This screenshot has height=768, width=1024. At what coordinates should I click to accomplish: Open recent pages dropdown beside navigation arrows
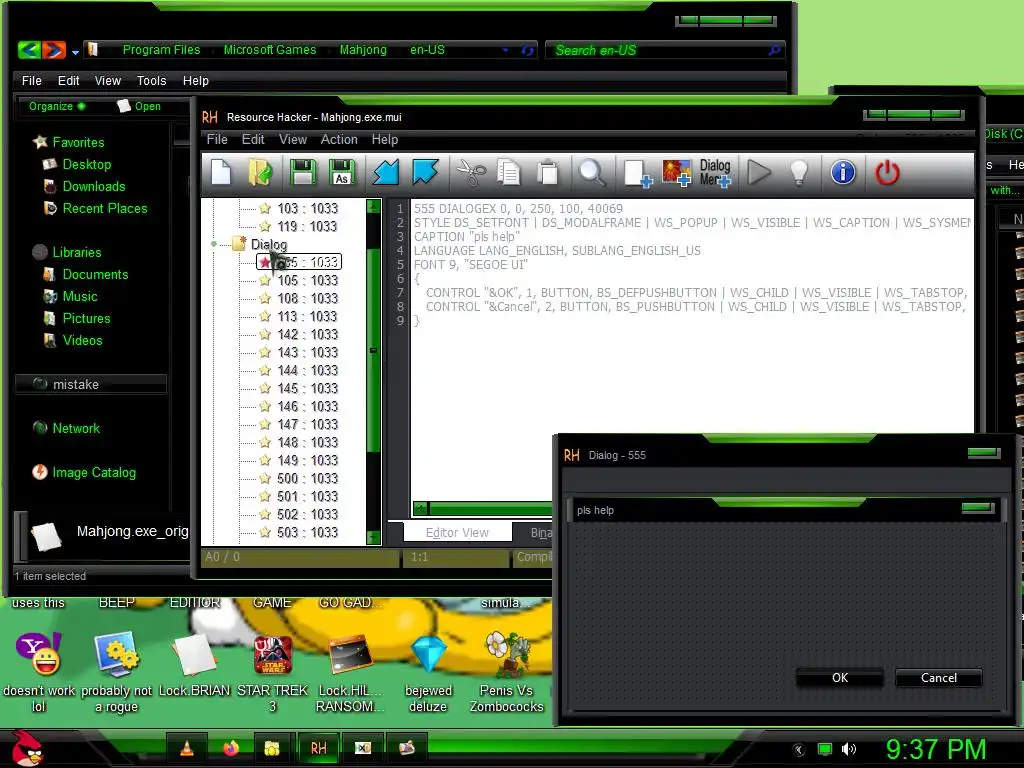[x=75, y=52]
